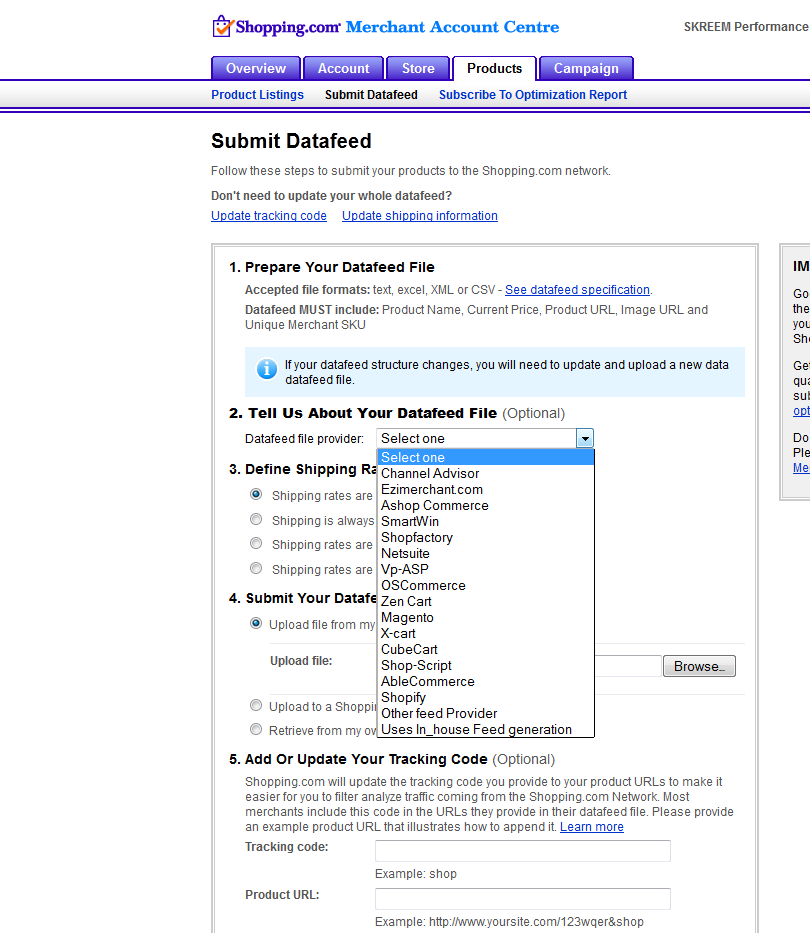810x933 pixels.
Task: Select Other feed Provider option
Action: click(486, 713)
